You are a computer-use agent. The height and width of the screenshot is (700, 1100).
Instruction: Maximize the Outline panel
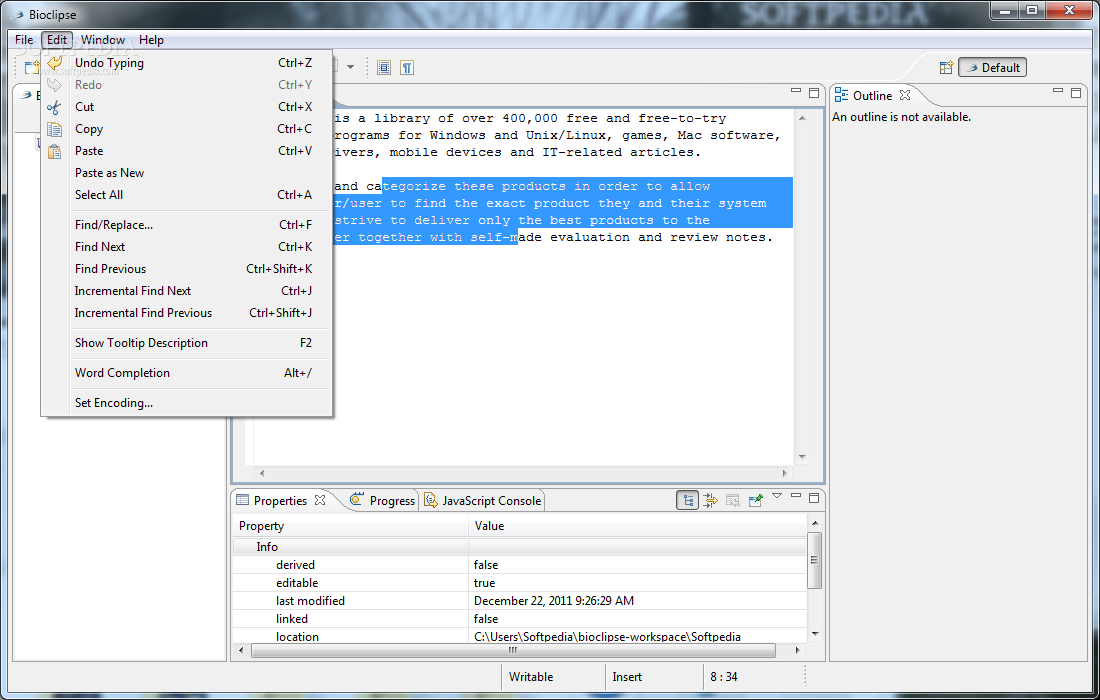point(1076,93)
